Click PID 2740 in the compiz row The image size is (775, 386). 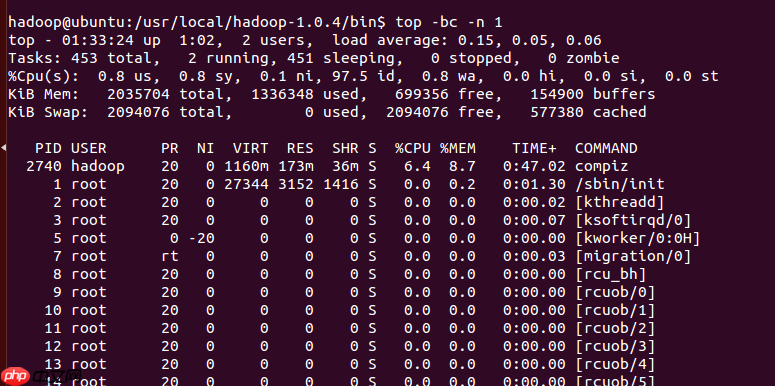[44, 166]
